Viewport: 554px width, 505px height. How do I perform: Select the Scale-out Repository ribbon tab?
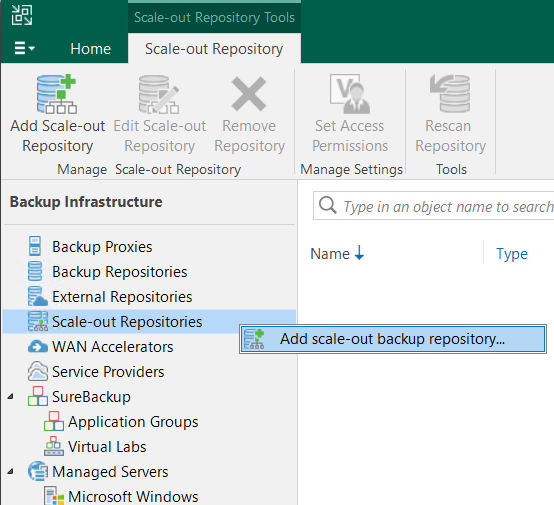click(x=214, y=49)
